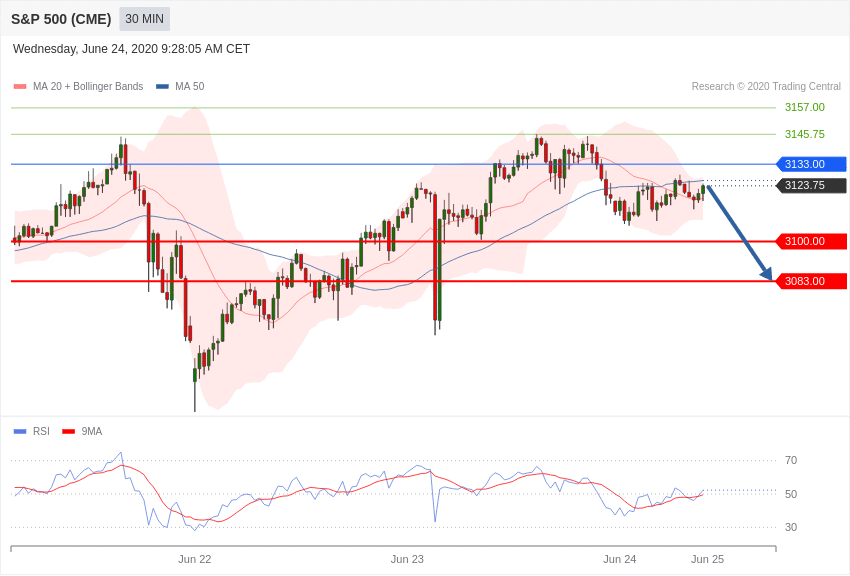Click the 'Jun 22' date axis label
850x576 pixels.
[195, 559]
